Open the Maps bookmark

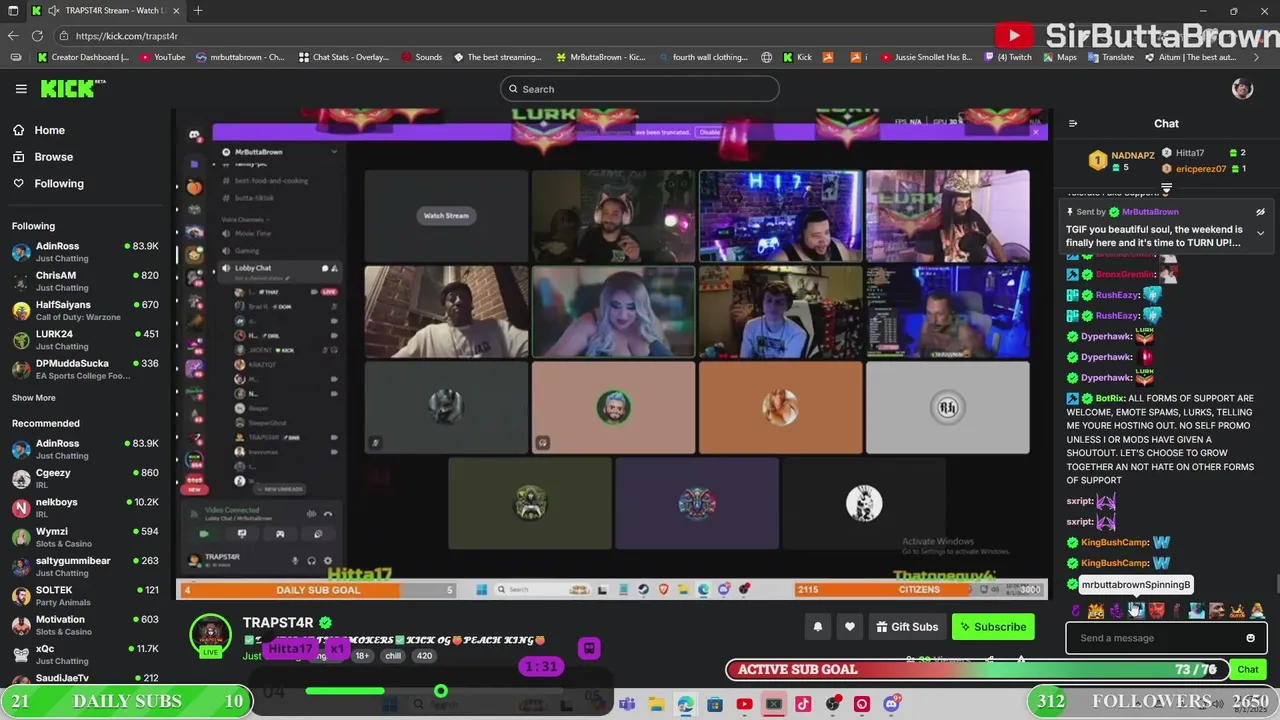pos(1060,57)
